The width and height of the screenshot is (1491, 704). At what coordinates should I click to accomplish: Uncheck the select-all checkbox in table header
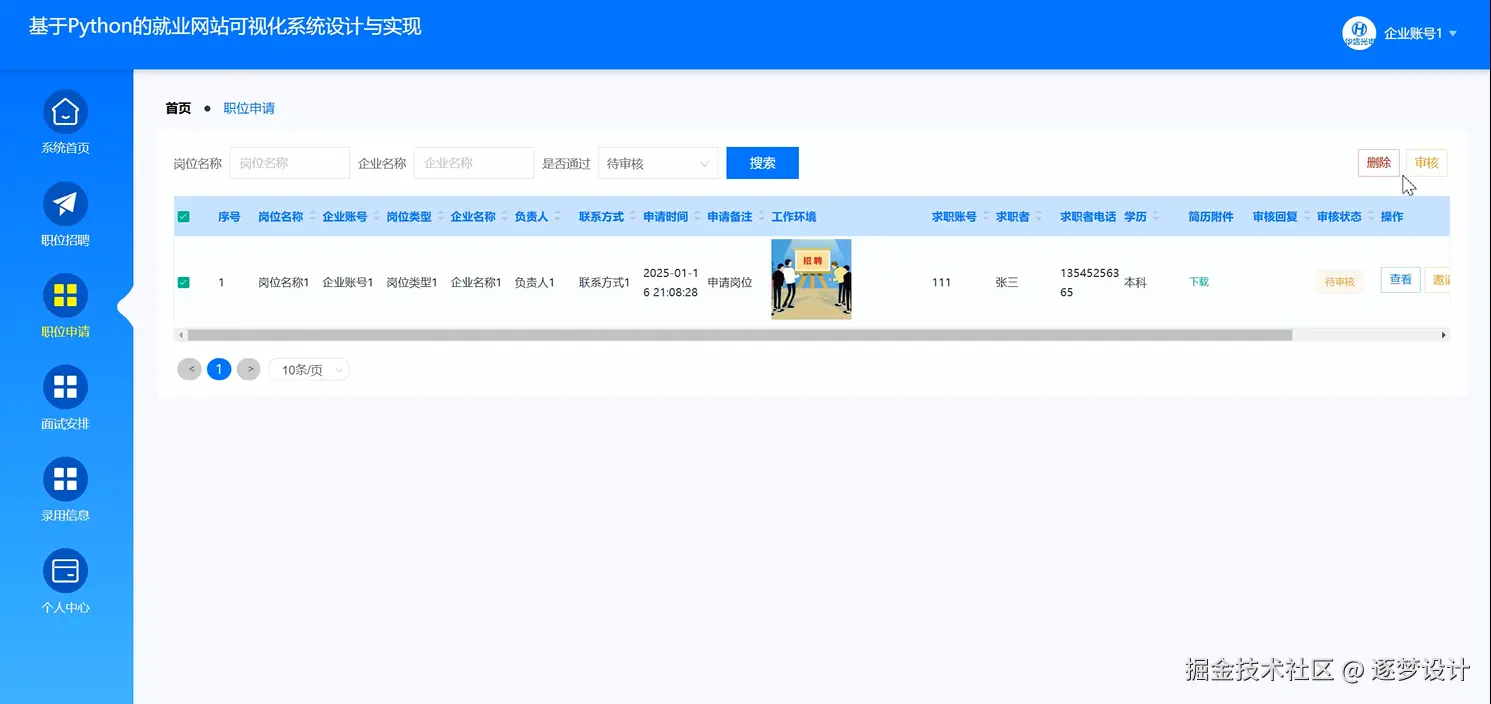pyautogui.click(x=184, y=216)
